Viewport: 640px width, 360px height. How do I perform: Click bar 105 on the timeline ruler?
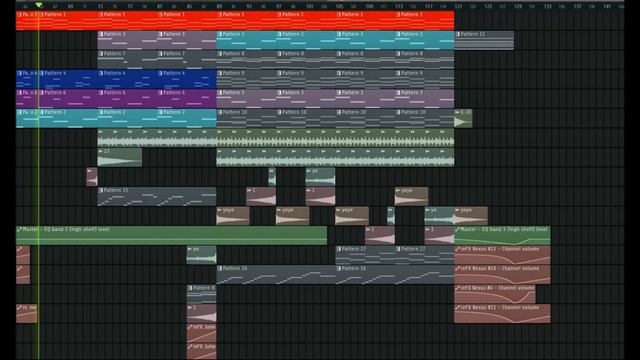tap(339, 7)
